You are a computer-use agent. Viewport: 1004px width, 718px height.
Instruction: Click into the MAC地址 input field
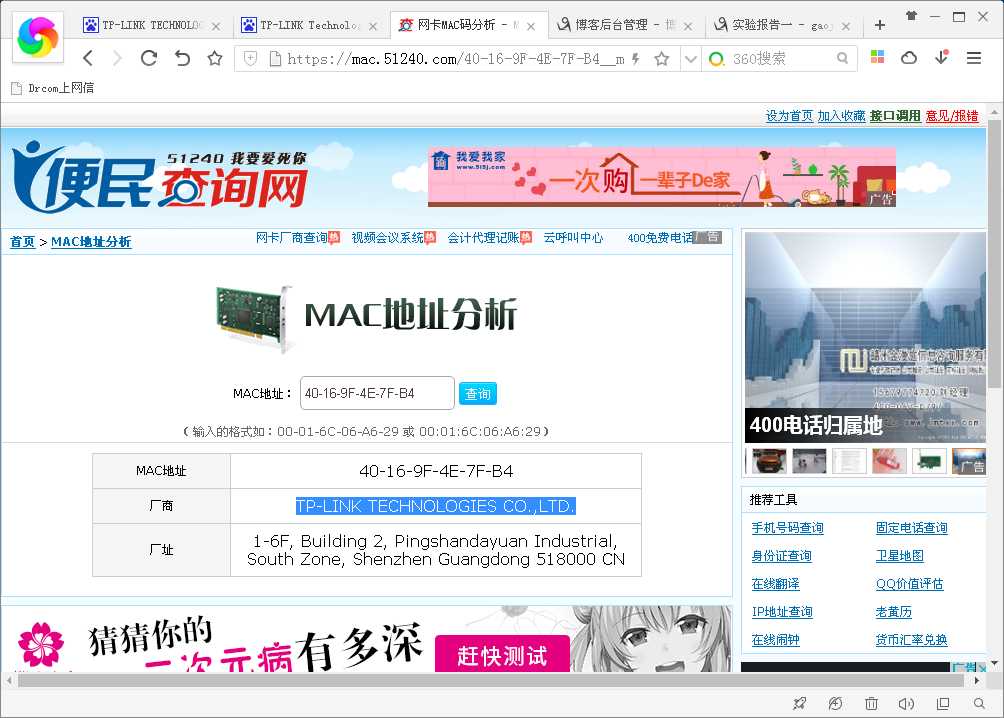coord(377,393)
